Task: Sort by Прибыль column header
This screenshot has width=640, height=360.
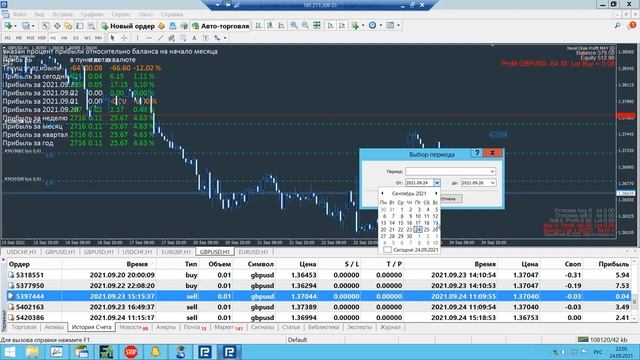Action: coord(613,264)
